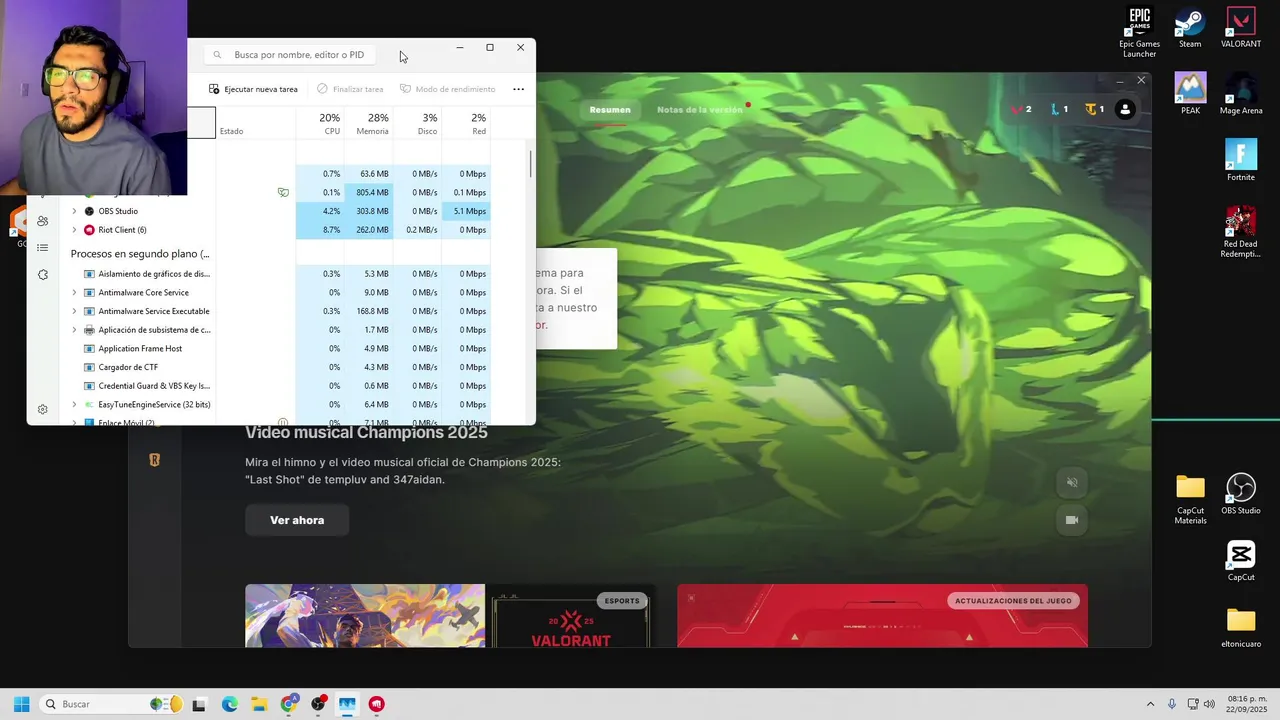Unmute the Valorant video sound
The height and width of the screenshot is (720, 1280).
[x=1072, y=482]
